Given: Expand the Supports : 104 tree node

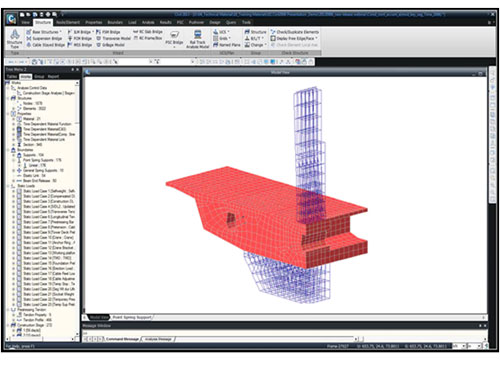Looking at the screenshot, I should coord(14,155).
